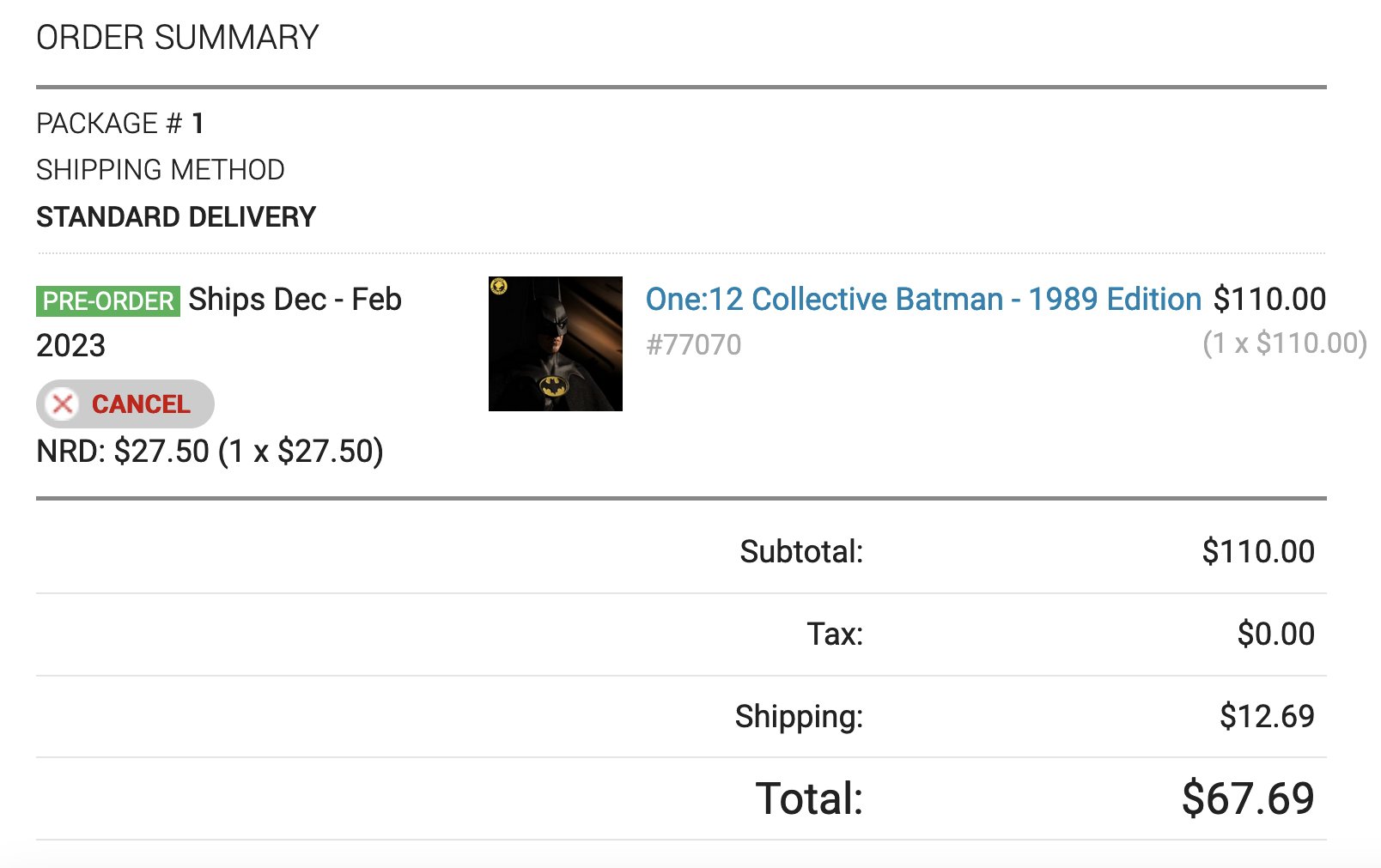Click the ORDER SUMMARY heading
Viewport: 1381px width, 868px height.
click(178, 38)
